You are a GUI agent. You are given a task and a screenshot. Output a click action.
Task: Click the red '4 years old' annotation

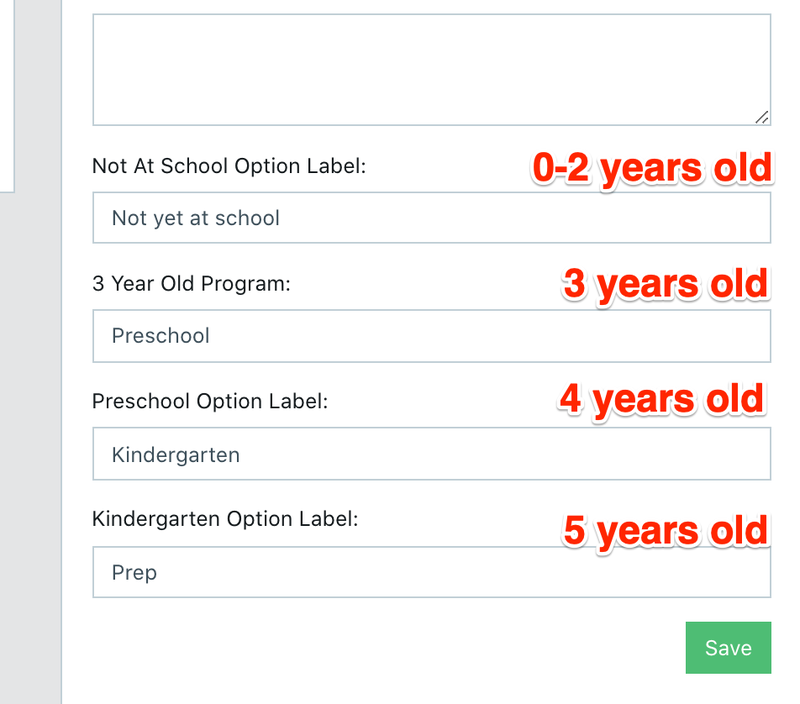pyautogui.click(x=662, y=398)
